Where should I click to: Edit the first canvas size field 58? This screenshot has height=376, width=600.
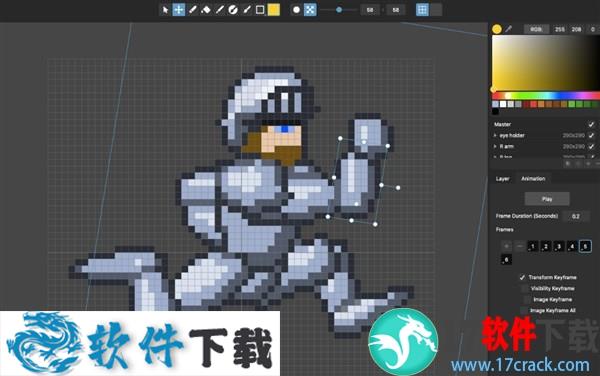(x=370, y=10)
